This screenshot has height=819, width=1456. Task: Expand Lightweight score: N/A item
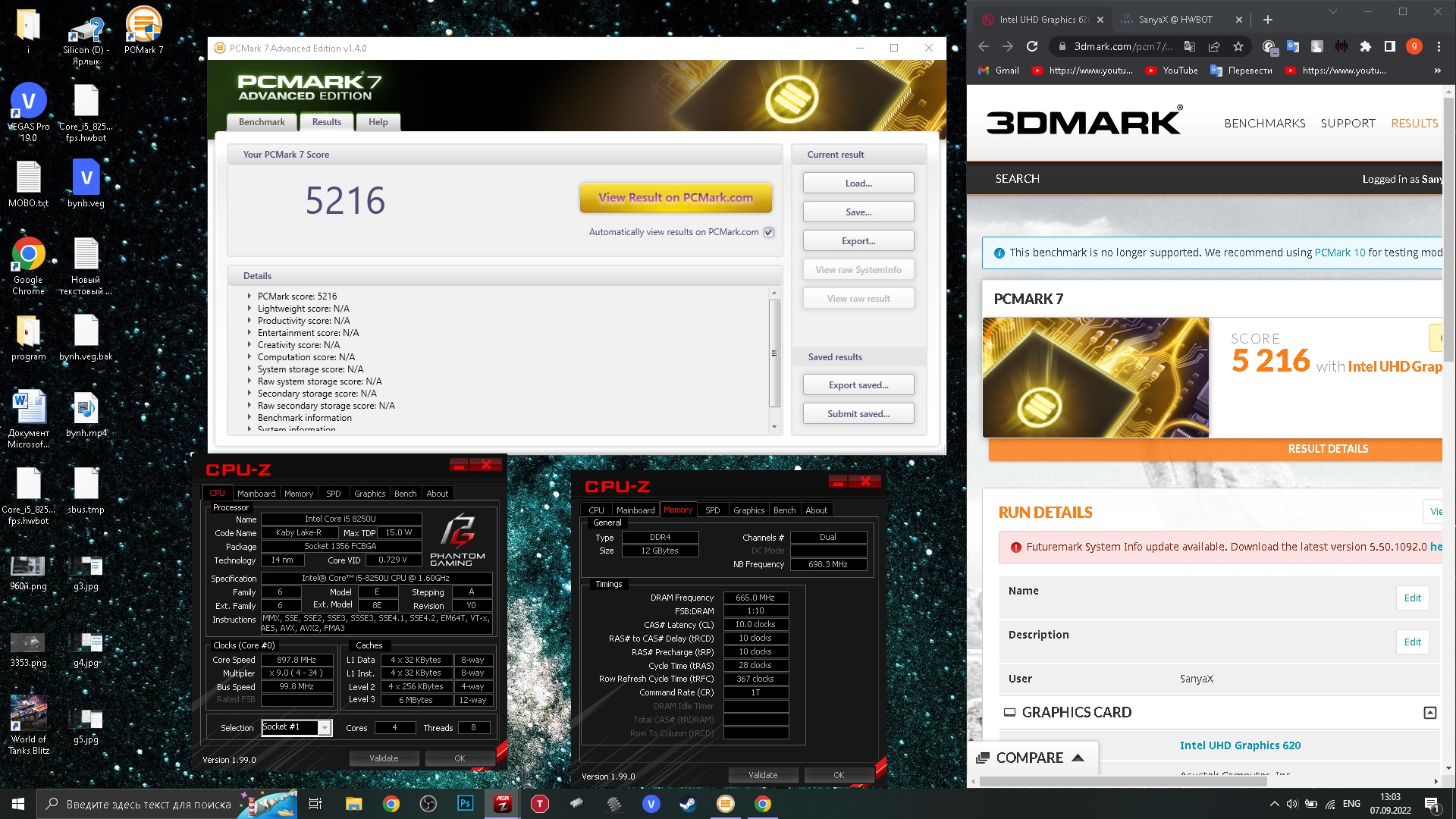pyautogui.click(x=249, y=309)
